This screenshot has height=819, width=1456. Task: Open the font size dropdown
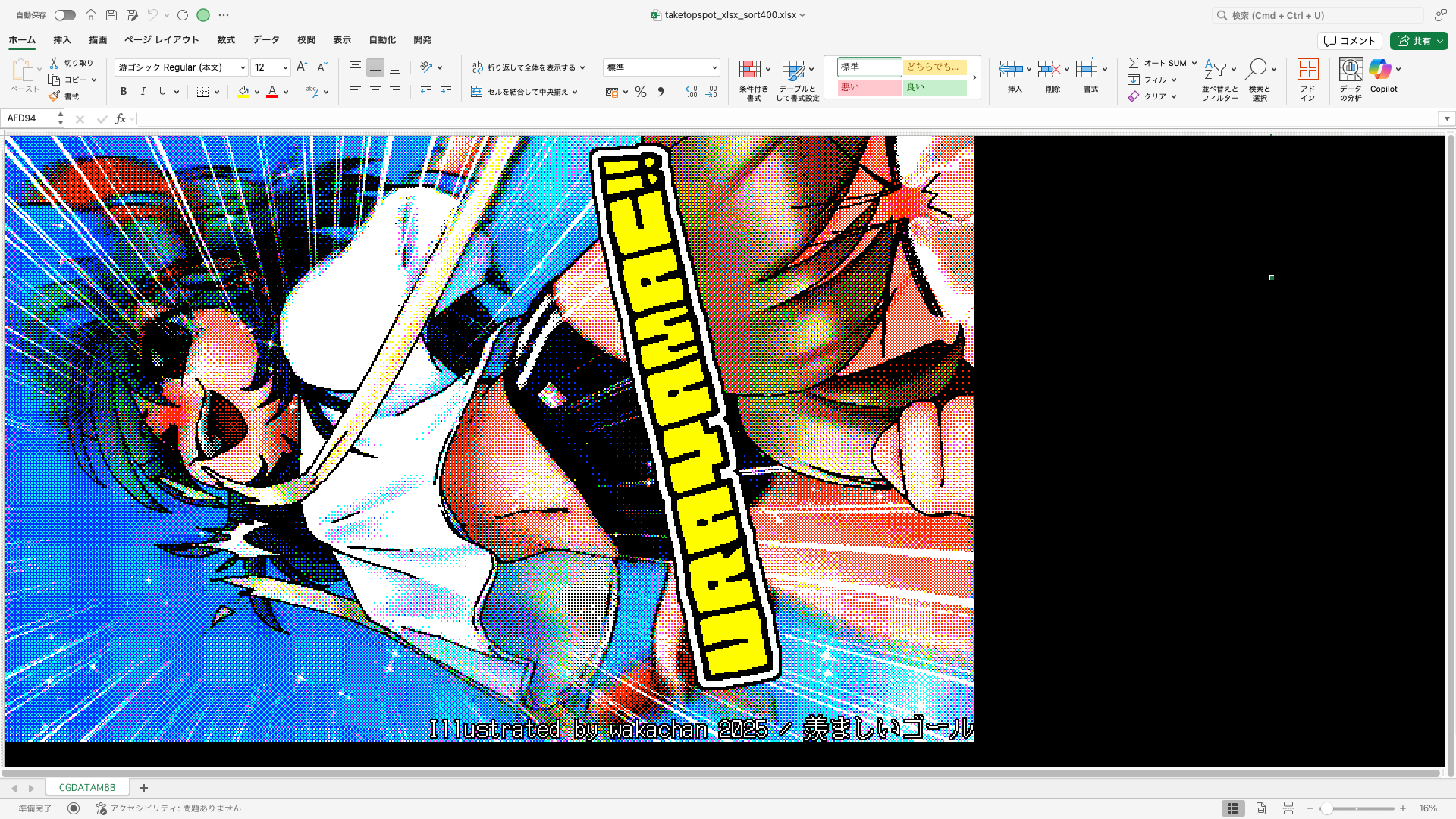point(285,67)
